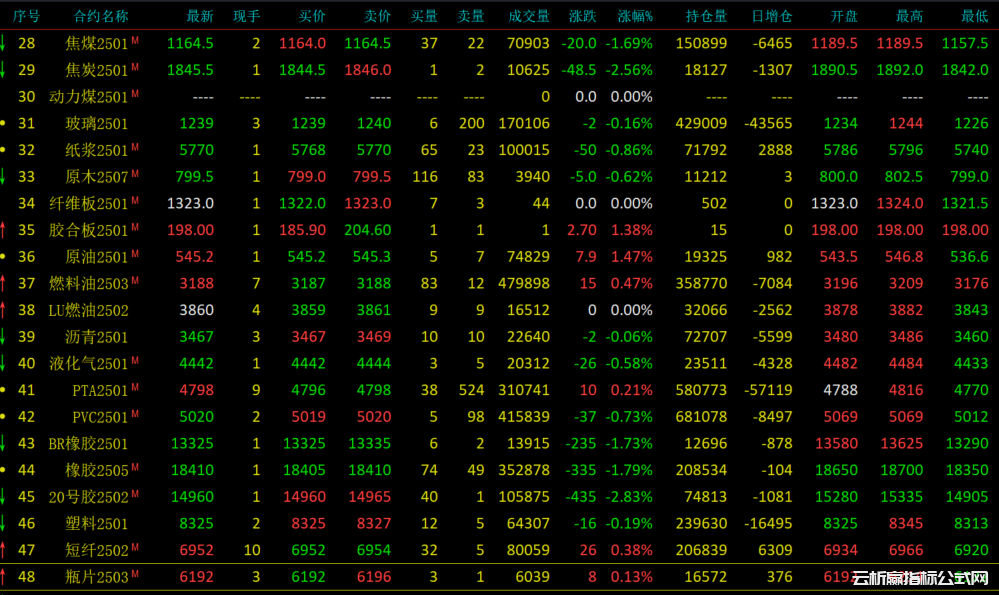
Task: Sort by 成交量 column header
Action: (x=529, y=16)
